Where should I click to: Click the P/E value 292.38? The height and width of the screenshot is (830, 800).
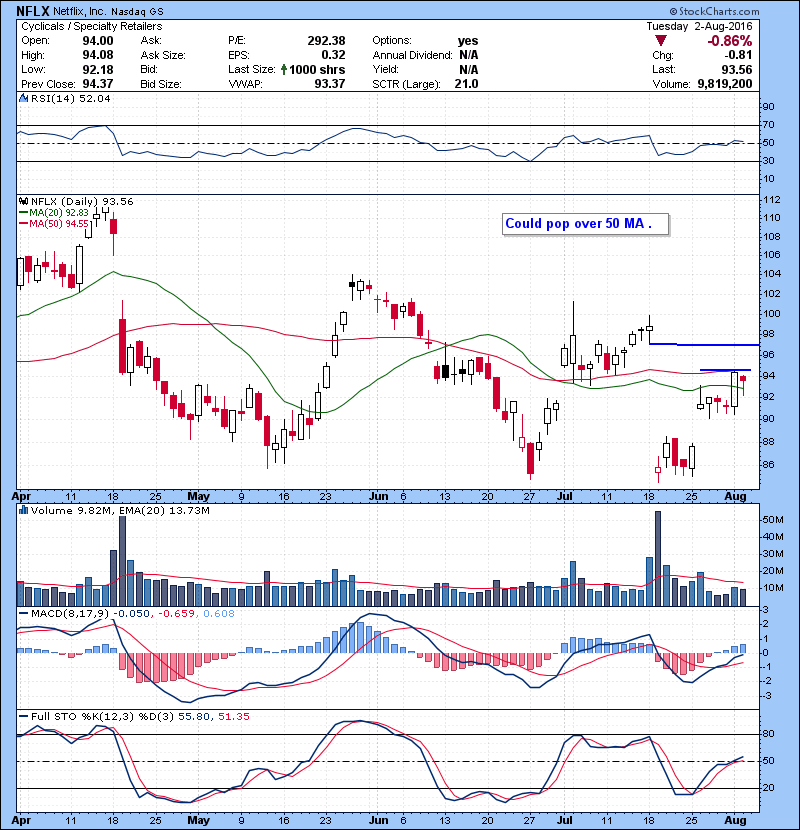pyautogui.click(x=326, y=41)
